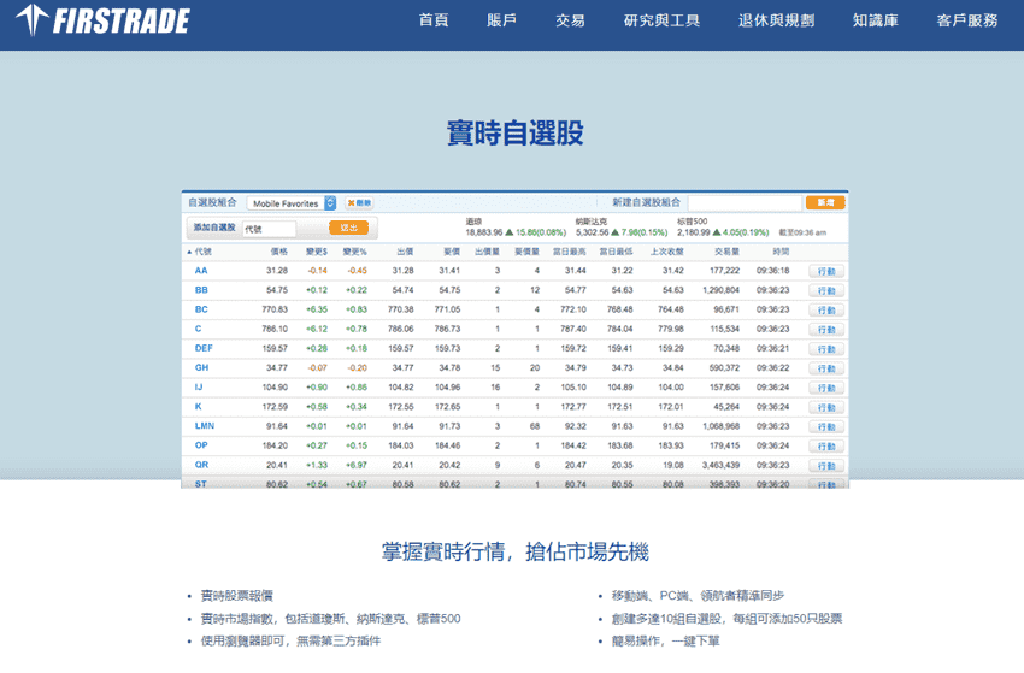Click the 行動 button on the AA row
1024x673 pixels.
point(826,270)
